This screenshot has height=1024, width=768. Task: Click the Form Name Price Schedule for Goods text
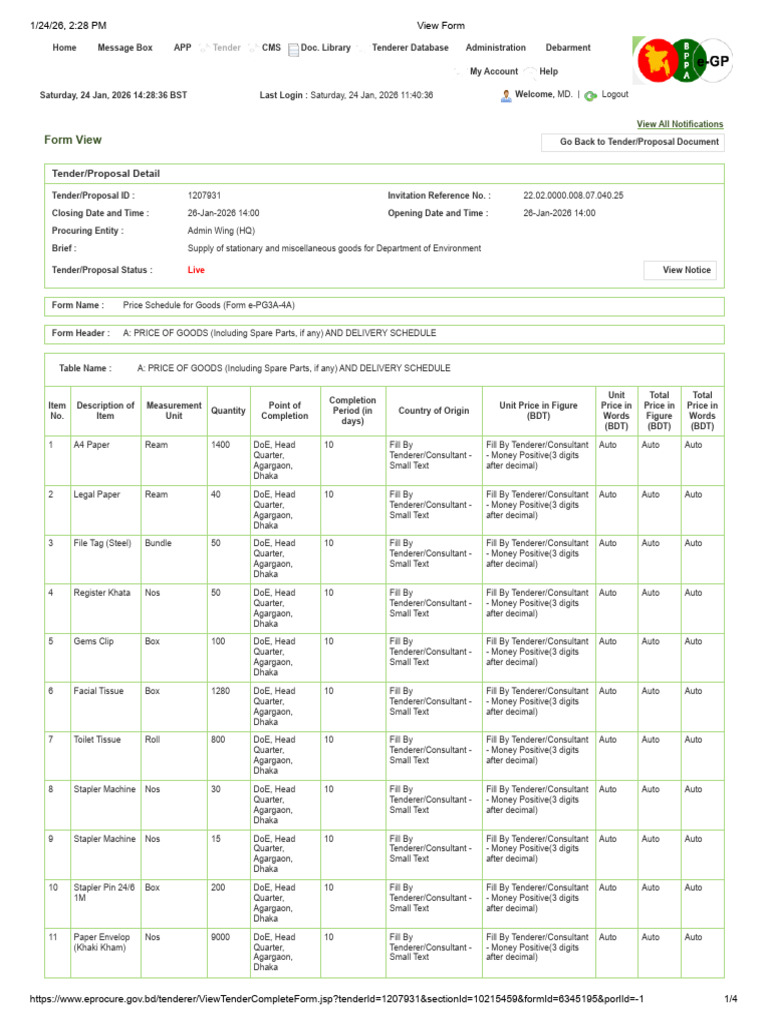(x=209, y=305)
